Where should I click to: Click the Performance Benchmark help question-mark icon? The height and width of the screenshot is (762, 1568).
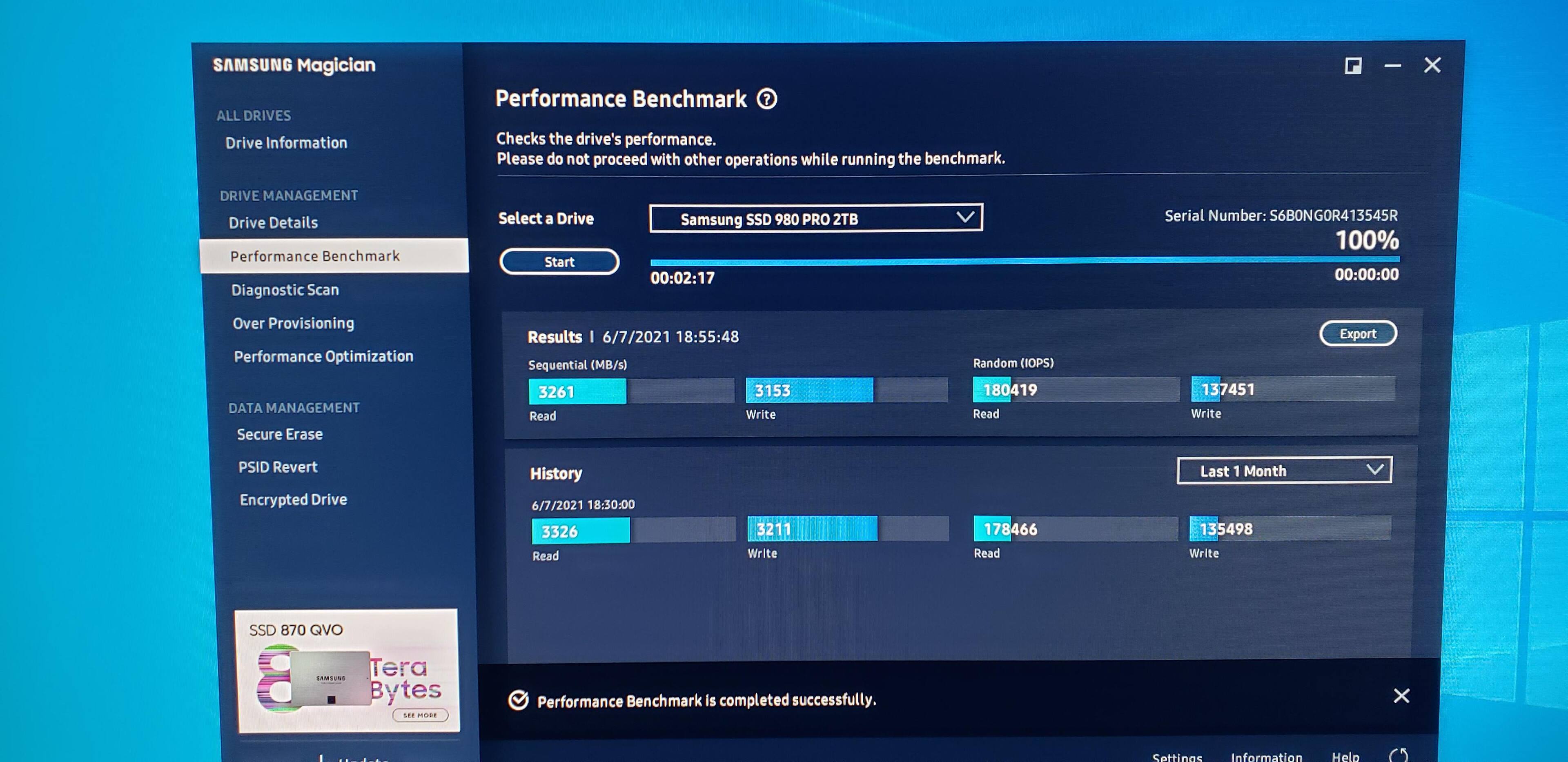point(767,99)
